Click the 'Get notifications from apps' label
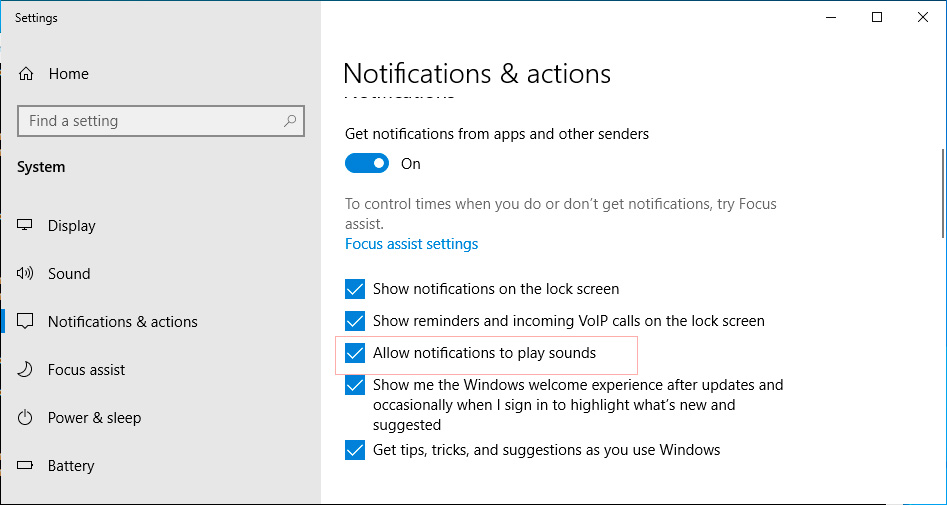This screenshot has width=947, height=505. (x=496, y=133)
